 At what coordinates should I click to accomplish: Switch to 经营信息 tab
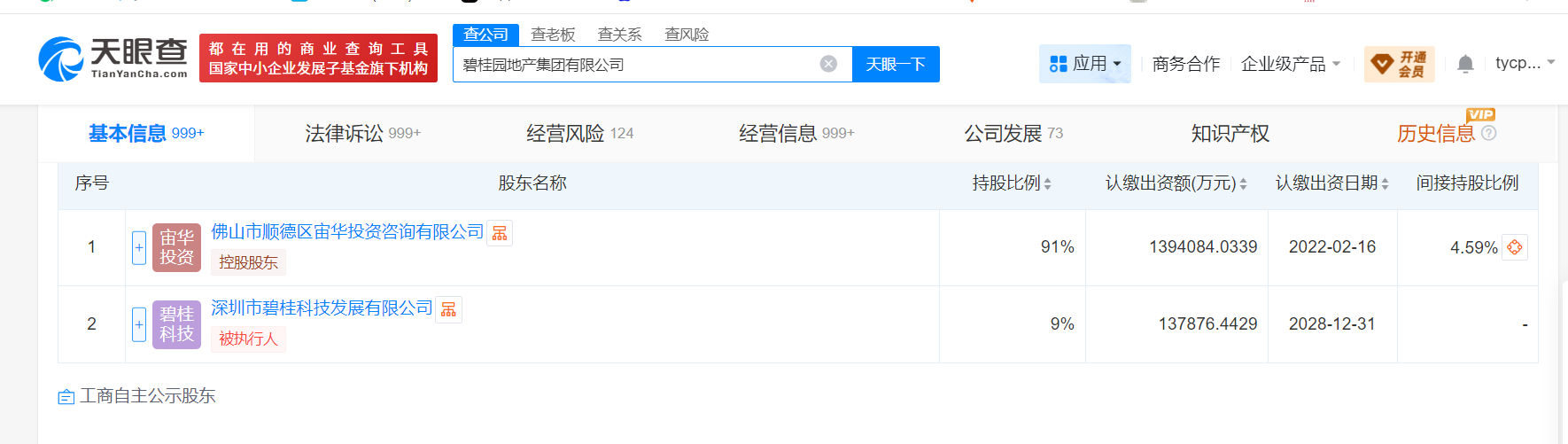tap(796, 133)
